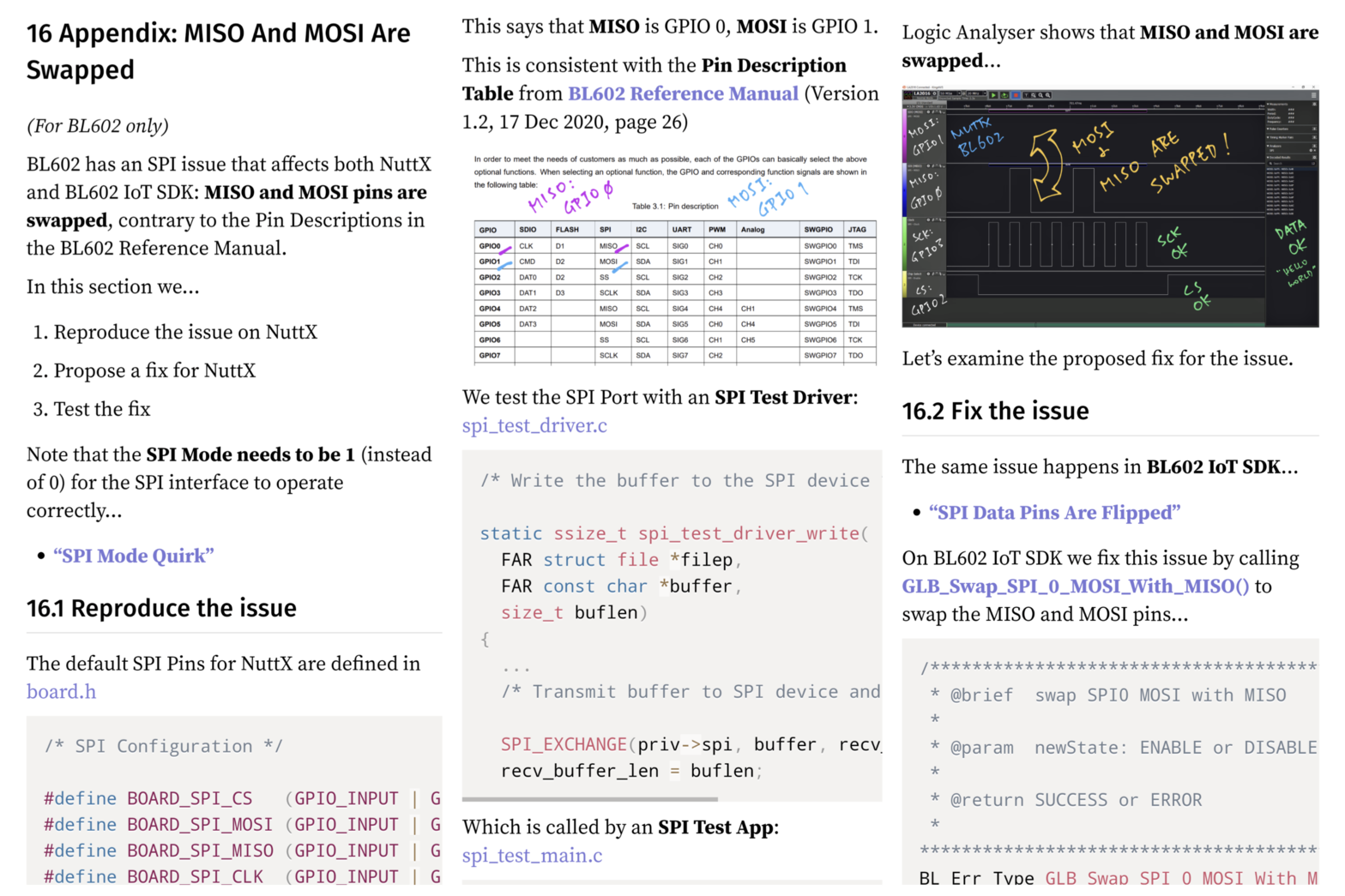
Task: Open the BL602 Reference Manual link
Action: tap(683, 93)
